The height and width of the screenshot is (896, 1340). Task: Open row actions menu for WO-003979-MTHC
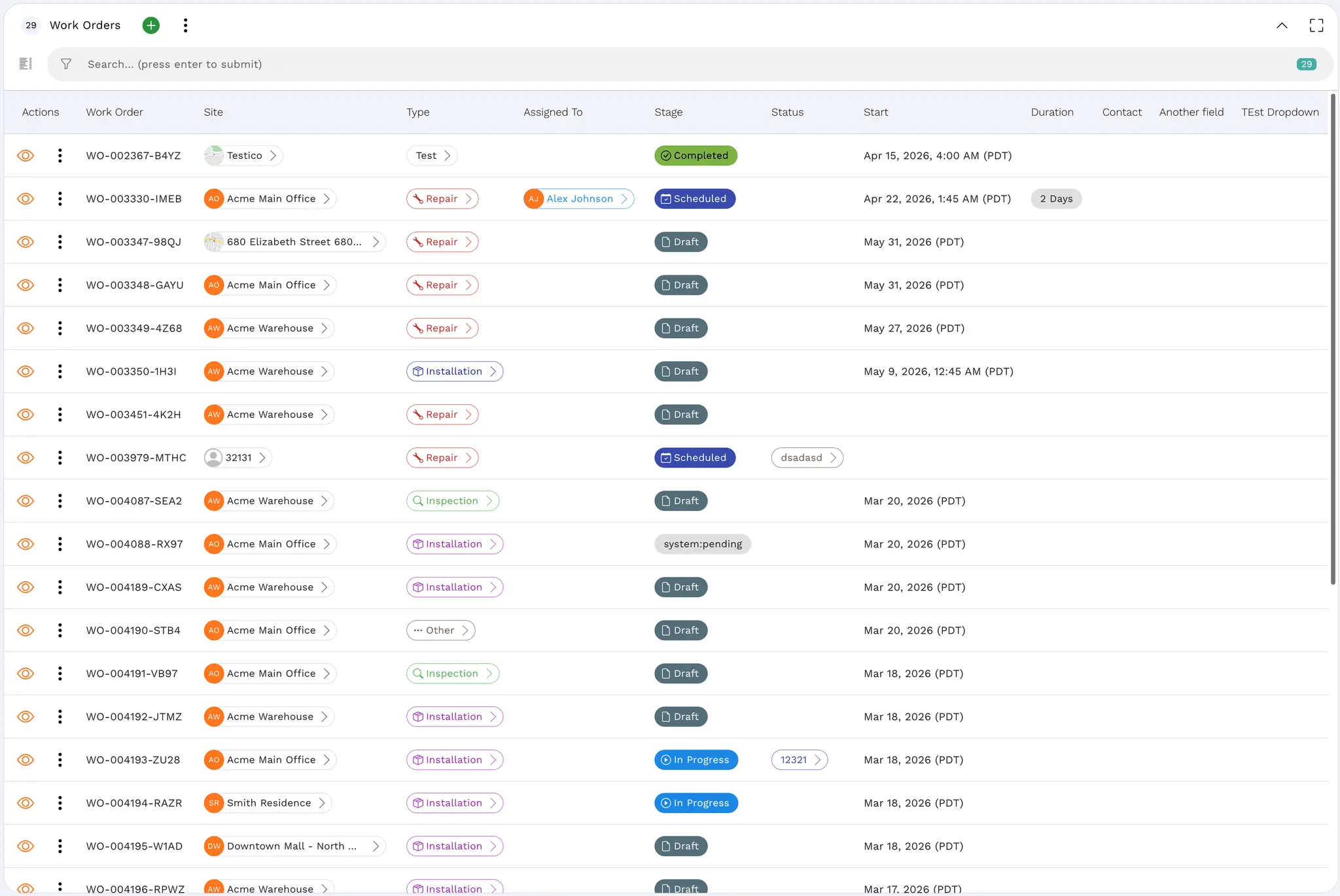tap(60, 458)
